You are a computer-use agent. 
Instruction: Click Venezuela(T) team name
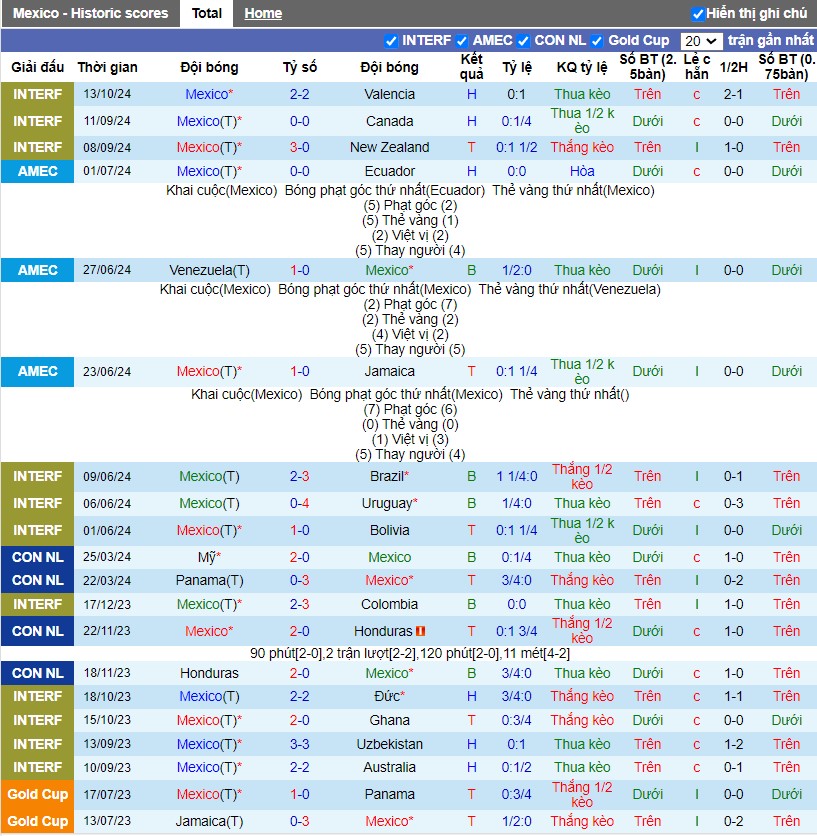[x=209, y=270]
